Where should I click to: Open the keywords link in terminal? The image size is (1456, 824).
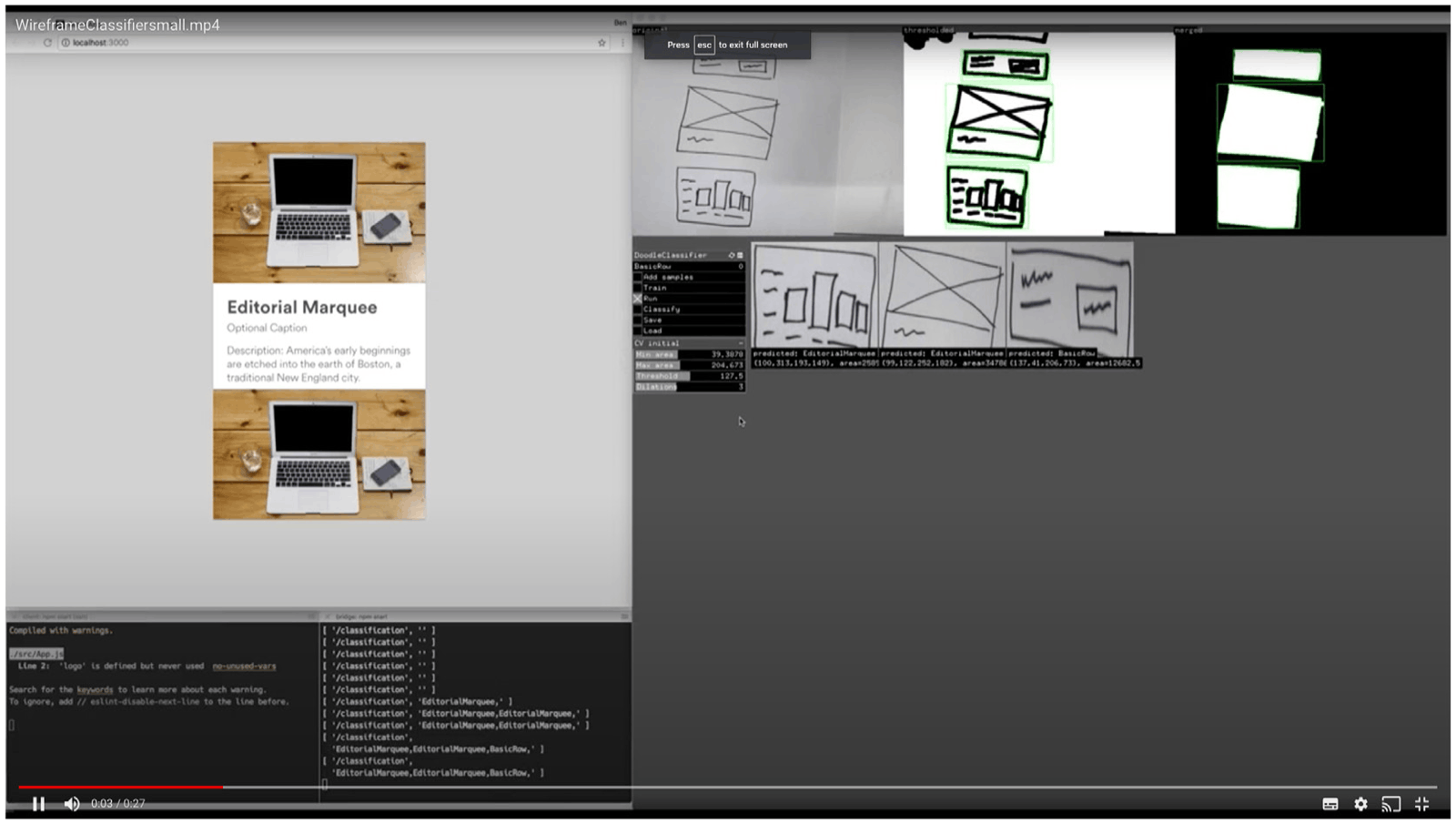[x=95, y=690]
